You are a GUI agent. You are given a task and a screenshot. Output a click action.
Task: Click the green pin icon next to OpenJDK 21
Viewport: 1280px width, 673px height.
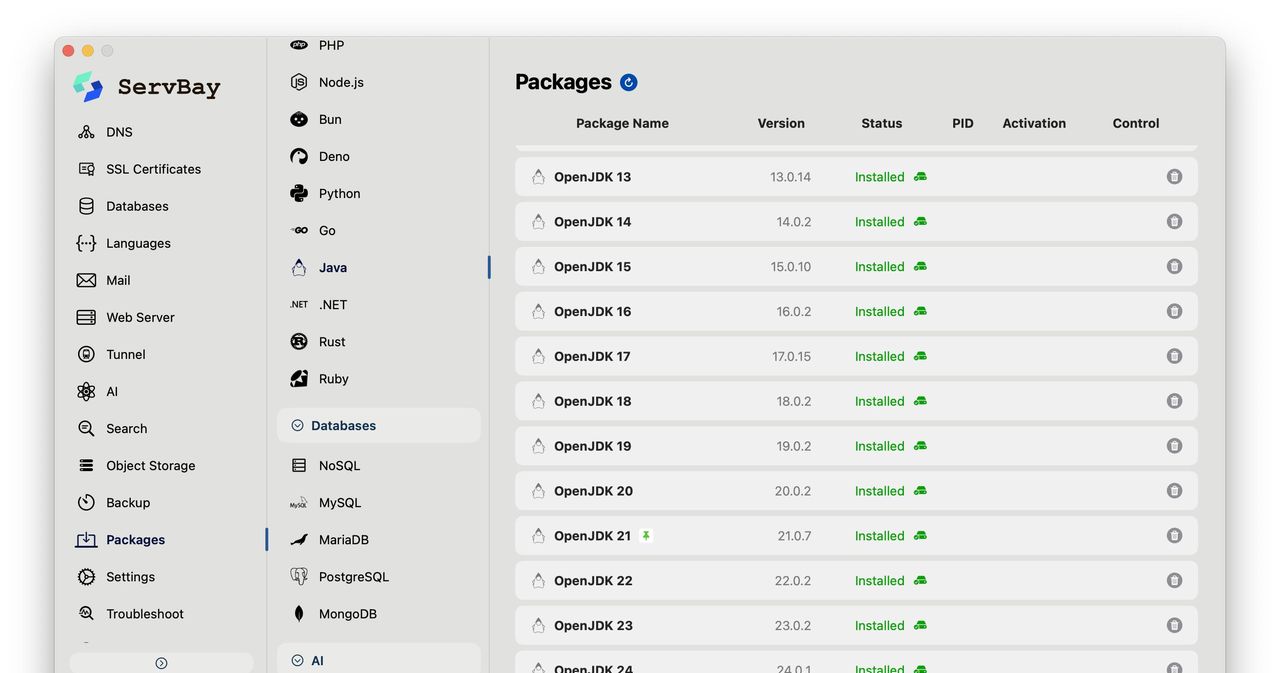pos(646,536)
